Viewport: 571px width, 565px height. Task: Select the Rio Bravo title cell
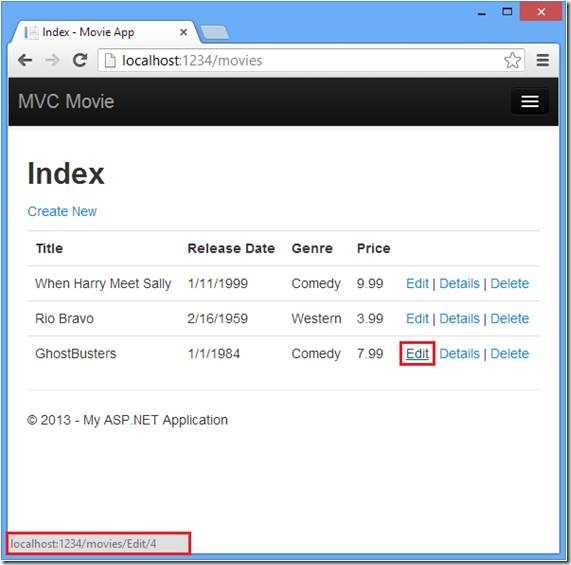pyautogui.click(x=64, y=319)
